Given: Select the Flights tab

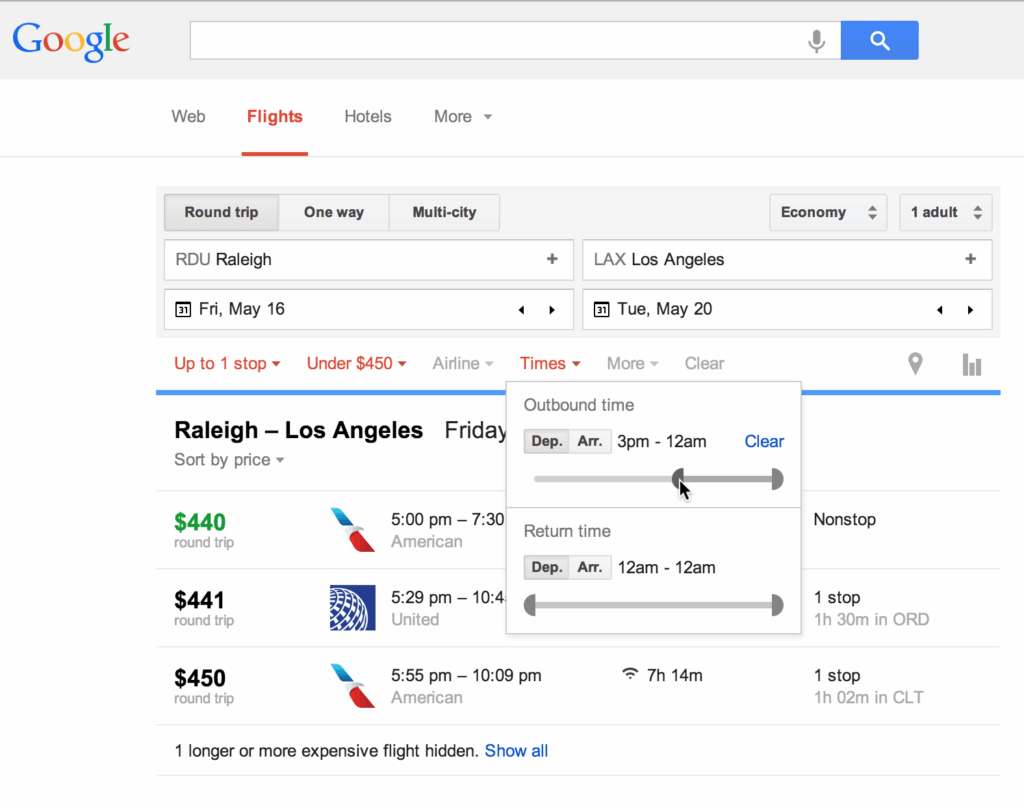Looking at the screenshot, I should tap(275, 117).
